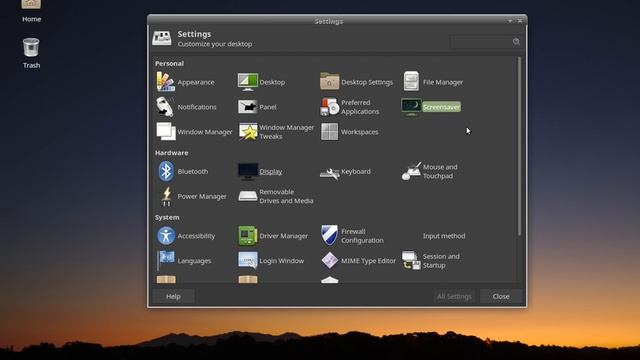The width and height of the screenshot is (640, 360).
Task: Open the Desktop settings monitor icon
Action: click(x=248, y=82)
